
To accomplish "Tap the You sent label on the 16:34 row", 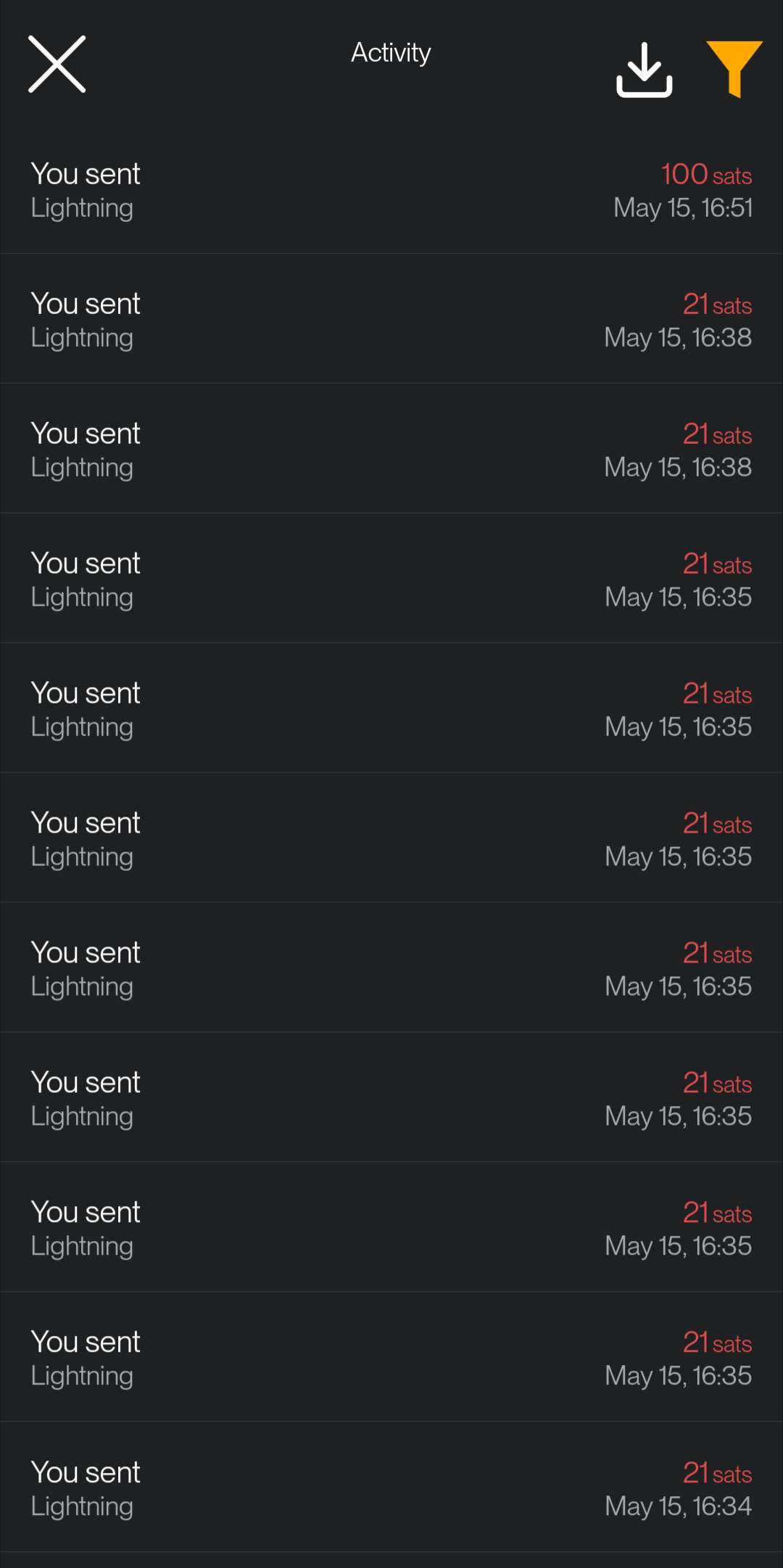I will pos(86,1472).
